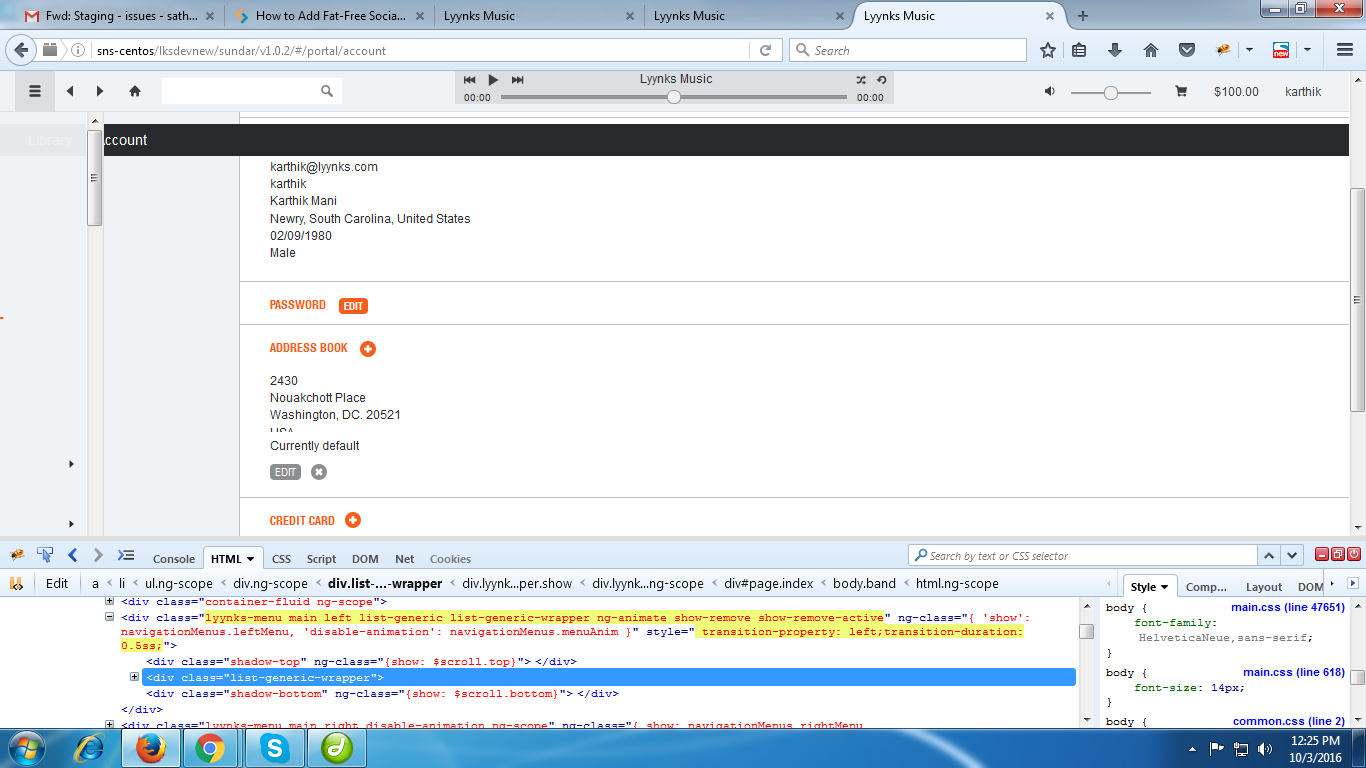1366x768 pixels.
Task: Click the EDIT button next to PASSWORD
Action: point(353,306)
